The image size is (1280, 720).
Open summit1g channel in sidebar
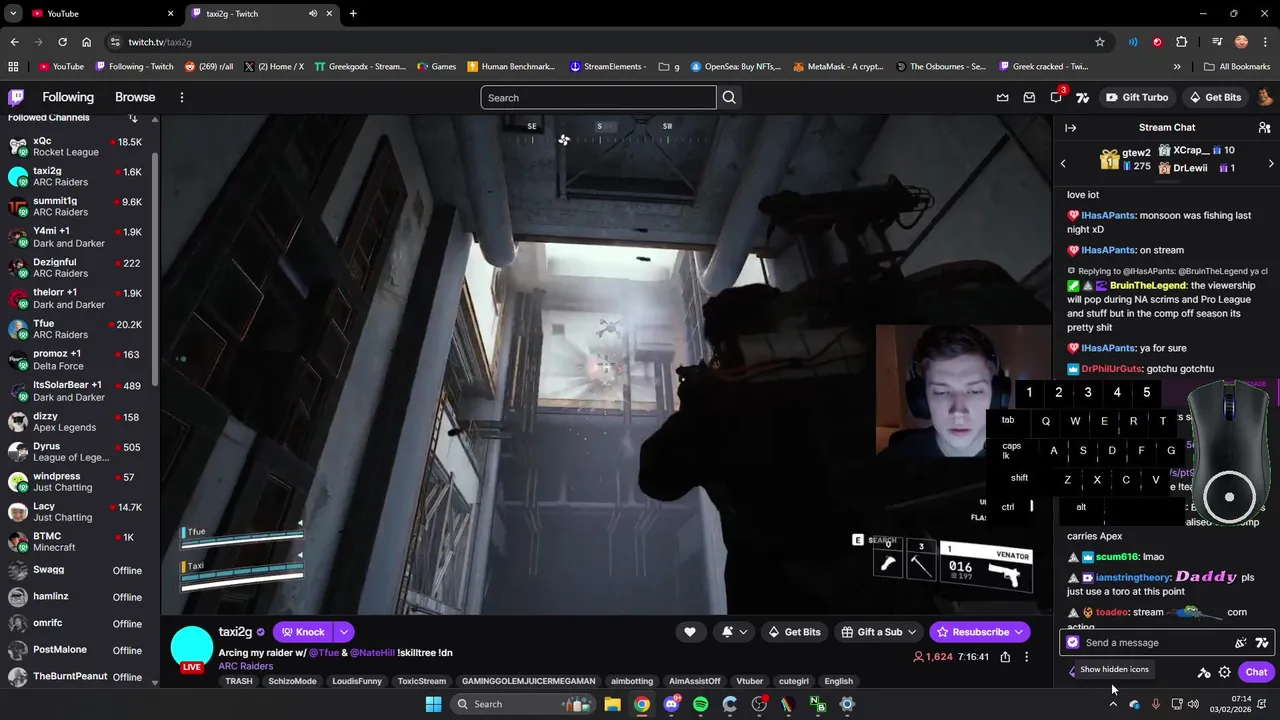coord(78,207)
